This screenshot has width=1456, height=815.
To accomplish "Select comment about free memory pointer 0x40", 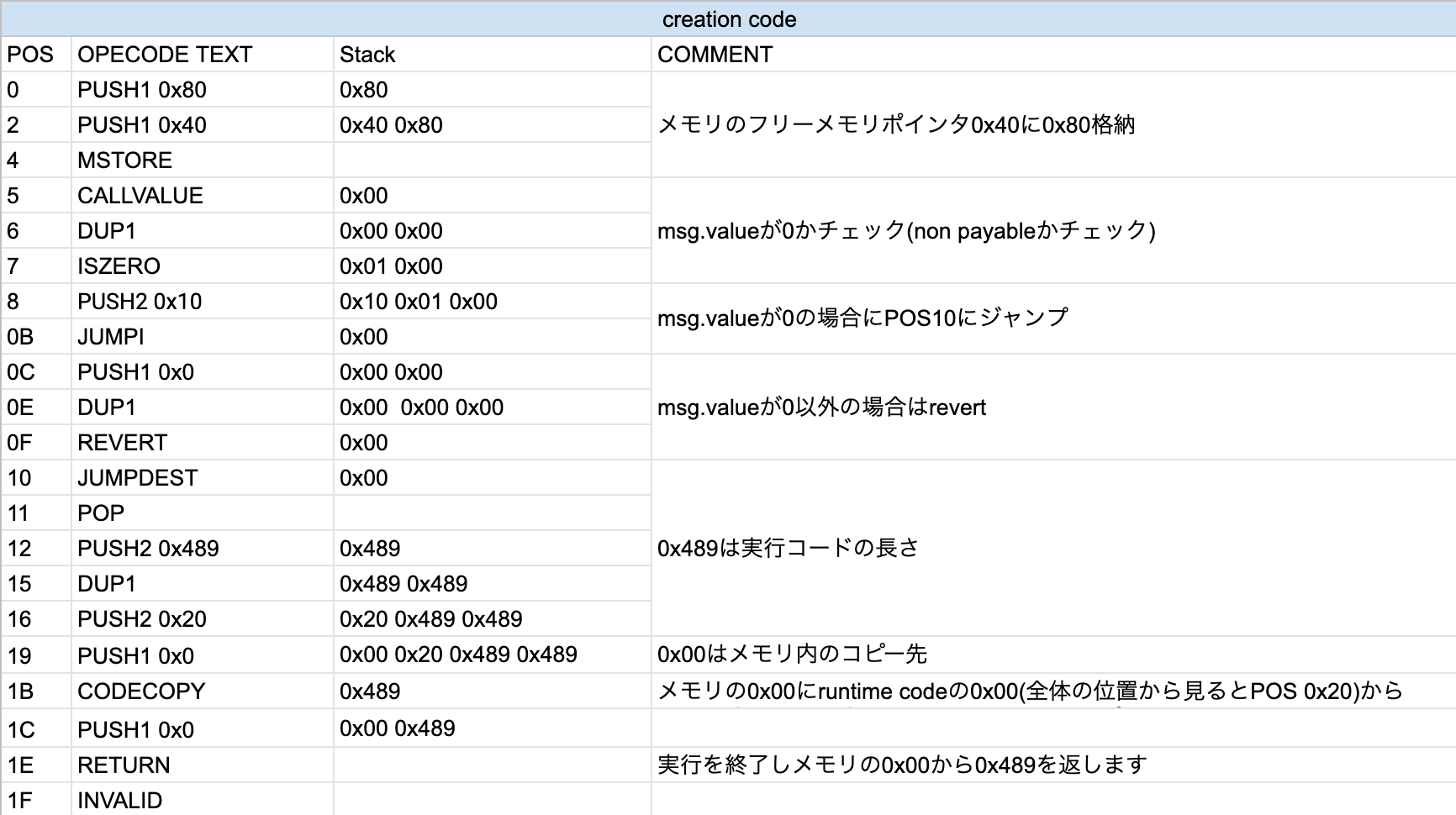I will click(x=1053, y=125).
